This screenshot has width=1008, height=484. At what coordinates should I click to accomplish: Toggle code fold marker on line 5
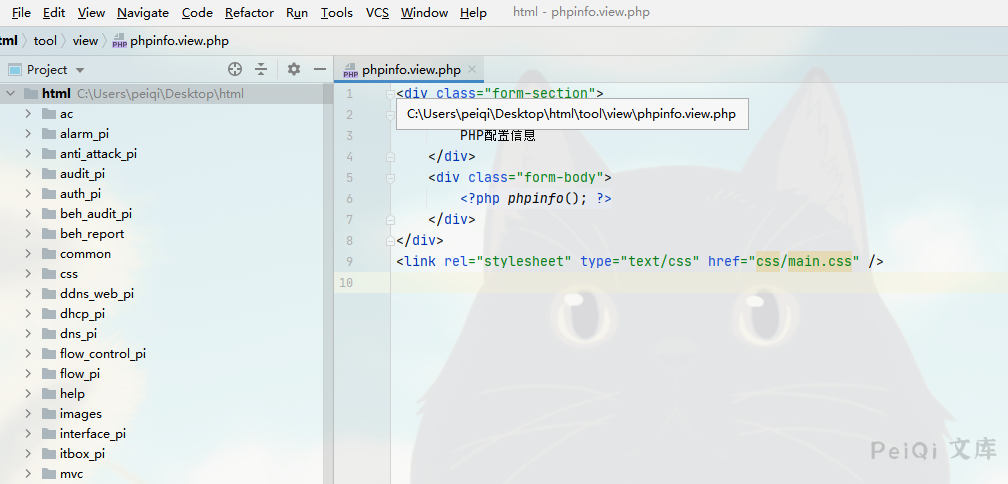pos(390,178)
